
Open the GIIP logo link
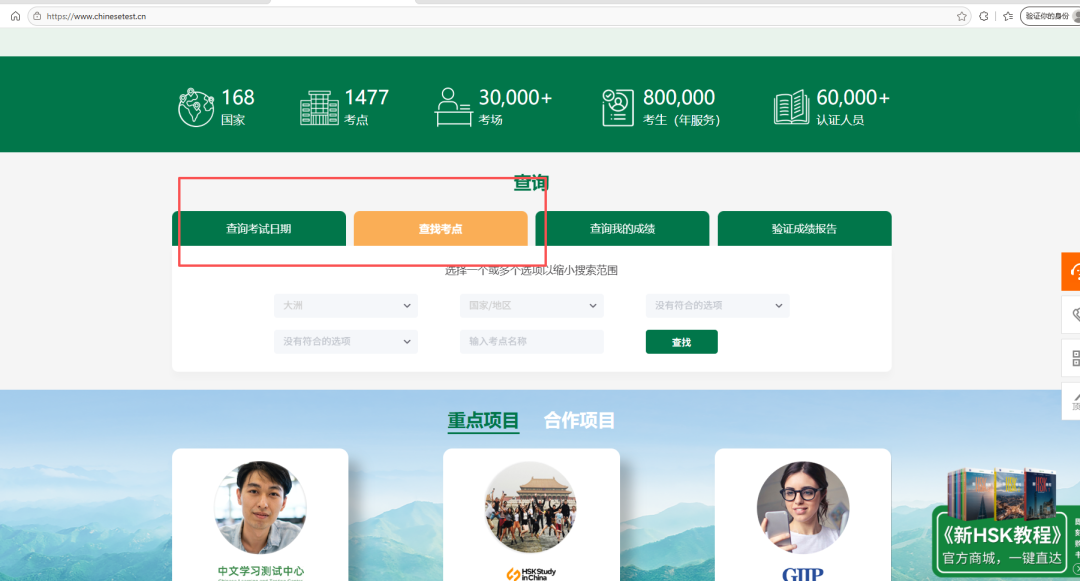point(803,574)
